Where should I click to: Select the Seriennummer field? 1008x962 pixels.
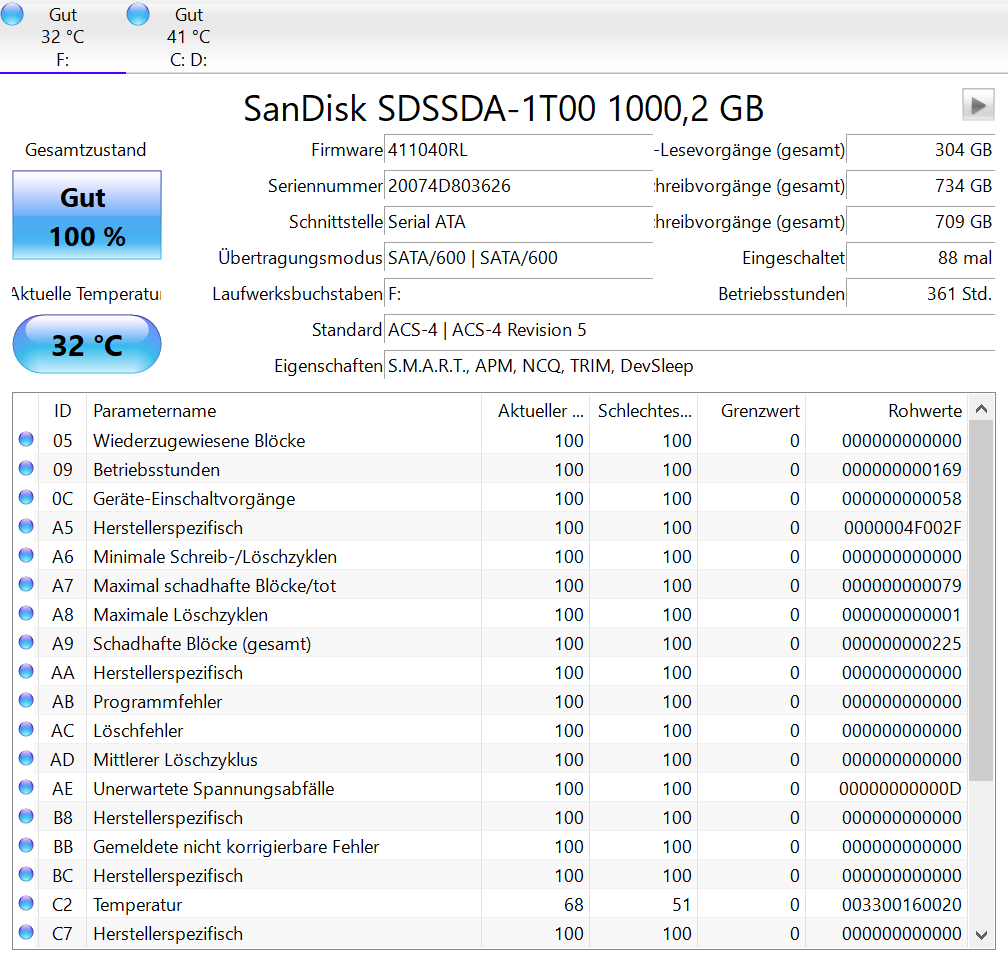518,188
